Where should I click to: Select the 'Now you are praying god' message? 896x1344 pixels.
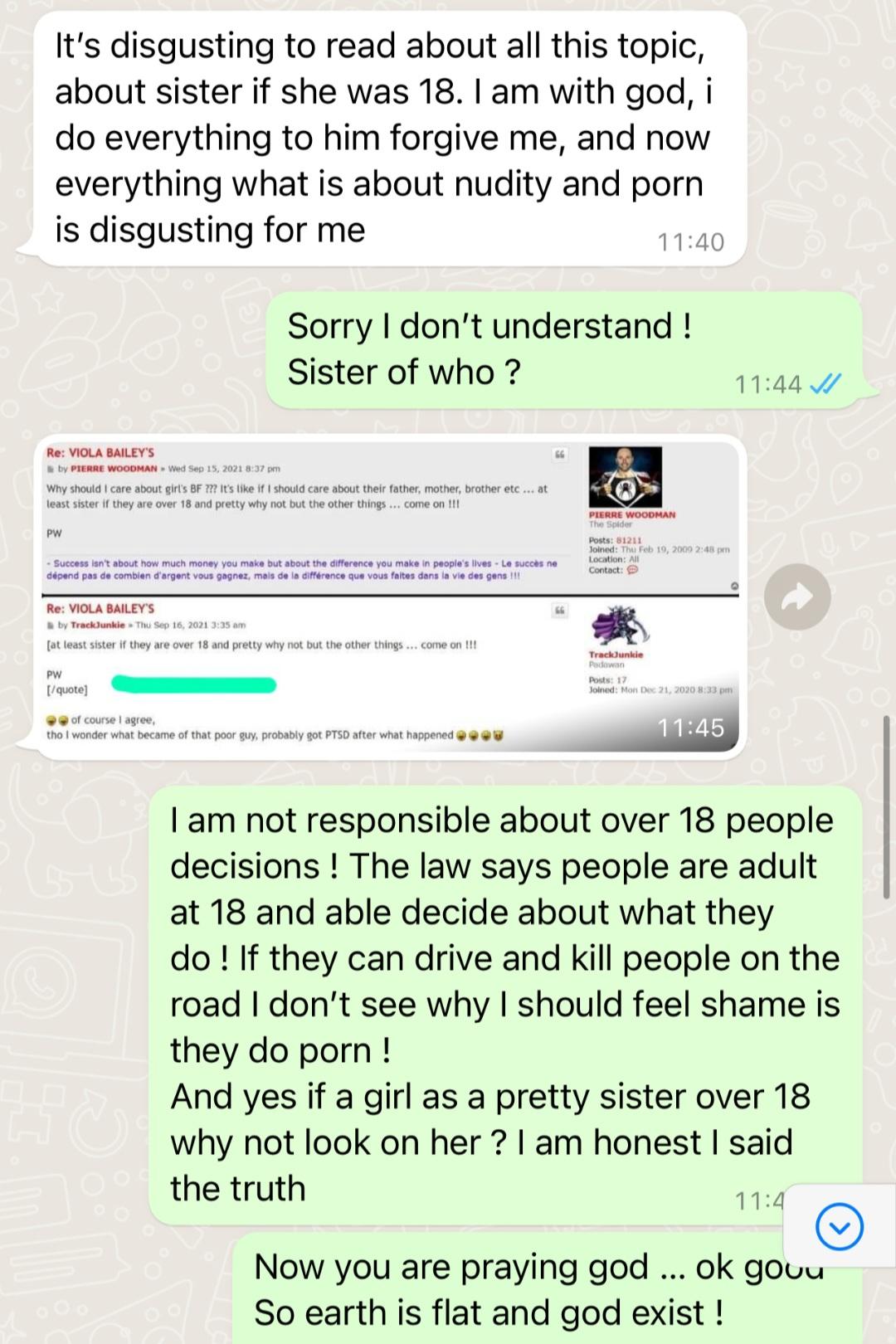[548, 1289]
